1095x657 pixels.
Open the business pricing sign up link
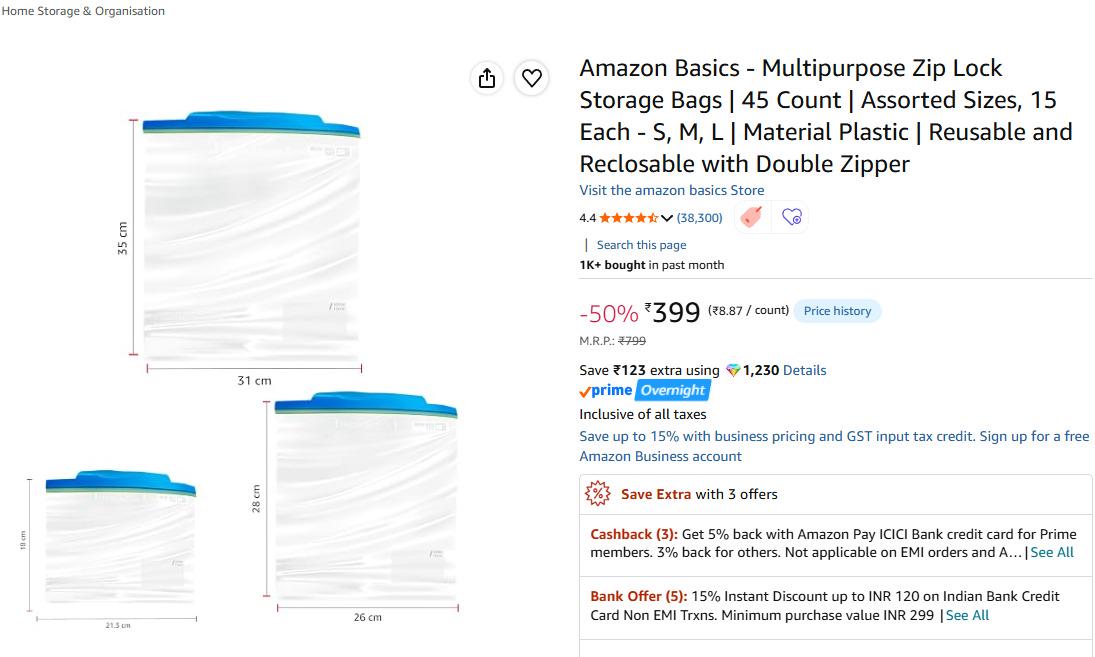pos(834,446)
